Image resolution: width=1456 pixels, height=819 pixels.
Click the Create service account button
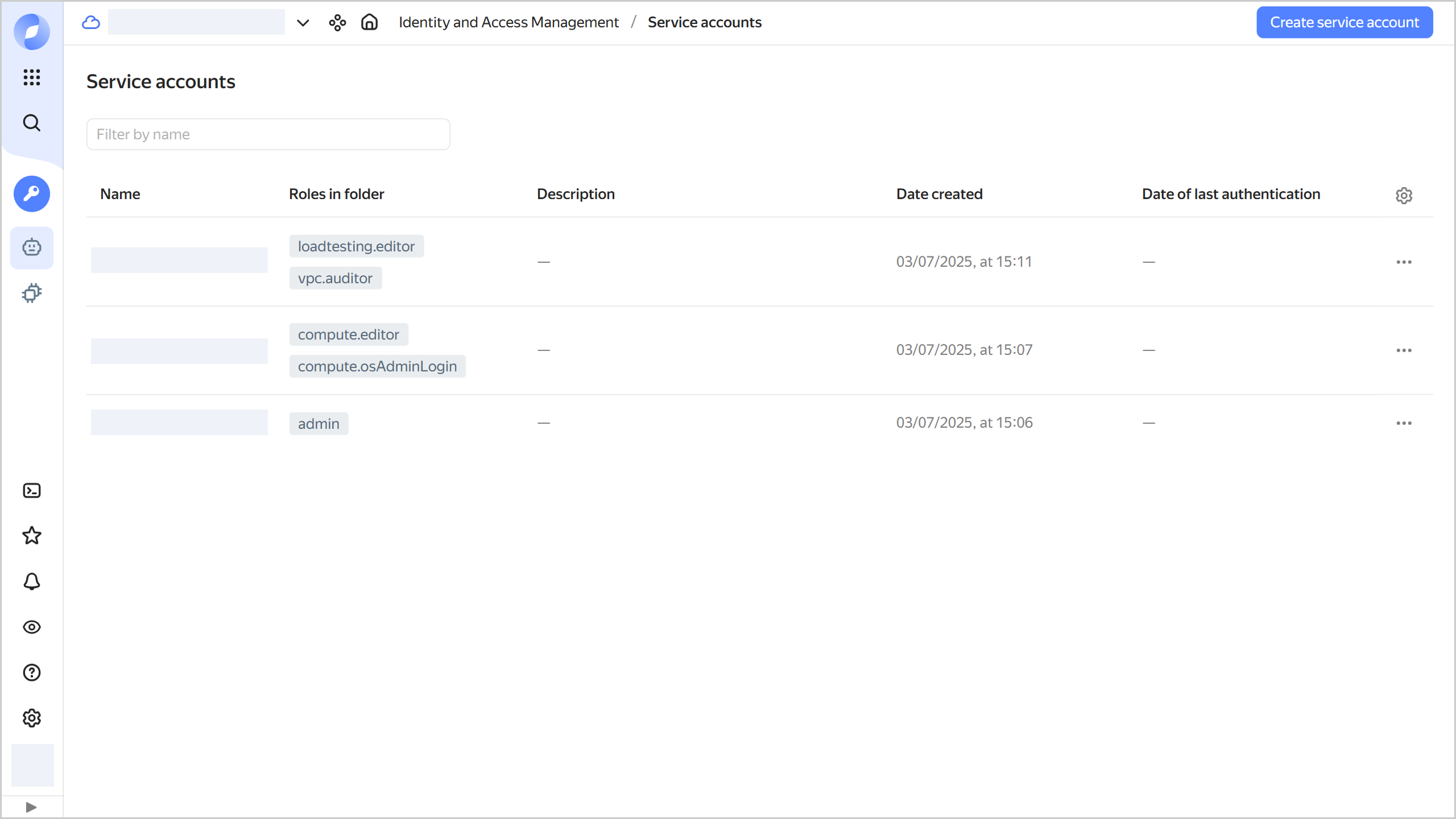[x=1345, y=22]
